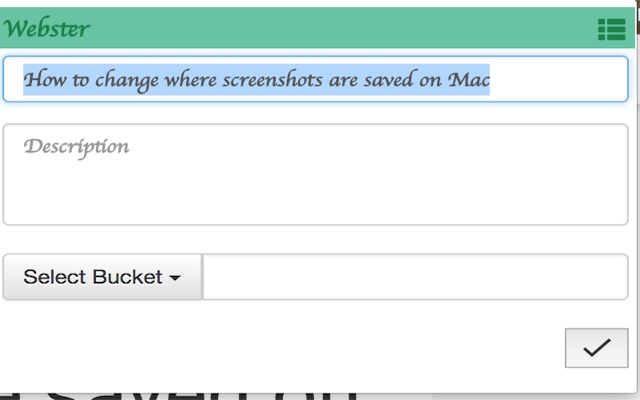This screenshot has width=640, height=400.
Task: Click the "Select Bucket" label text
Action: tap(93, 277)
